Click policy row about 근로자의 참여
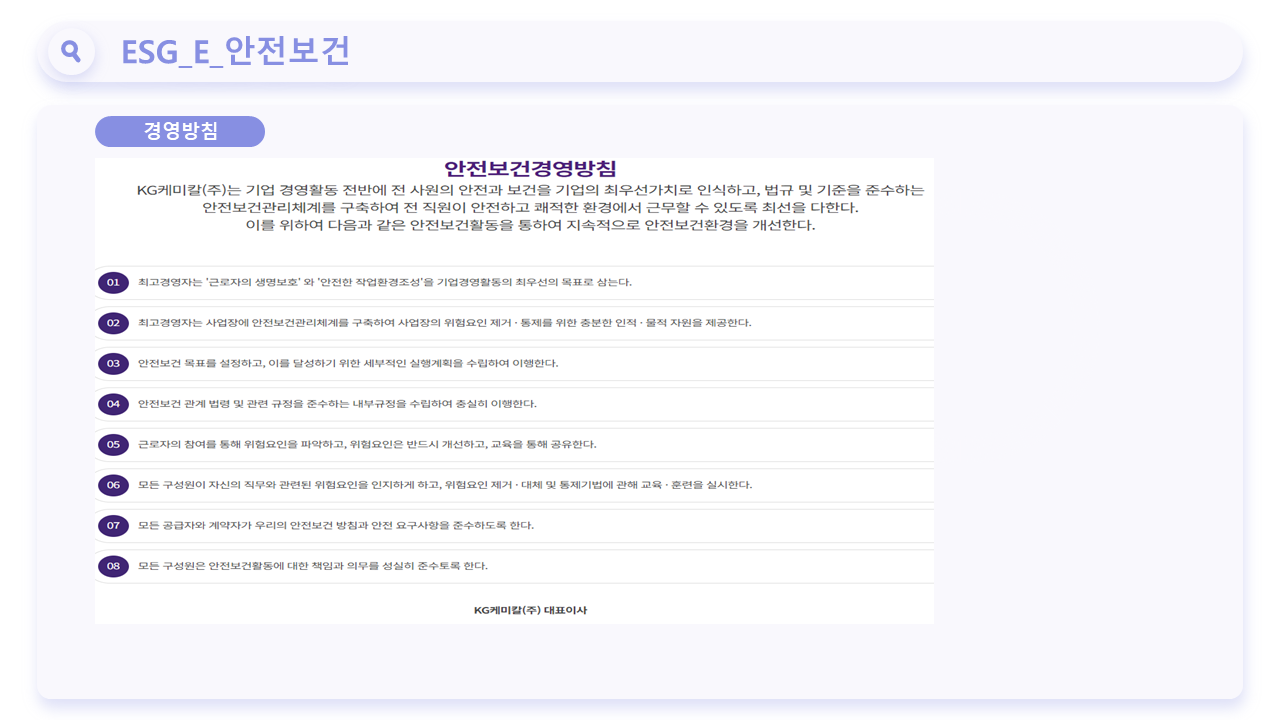1280x720 pixels. [x=515, y=444]
